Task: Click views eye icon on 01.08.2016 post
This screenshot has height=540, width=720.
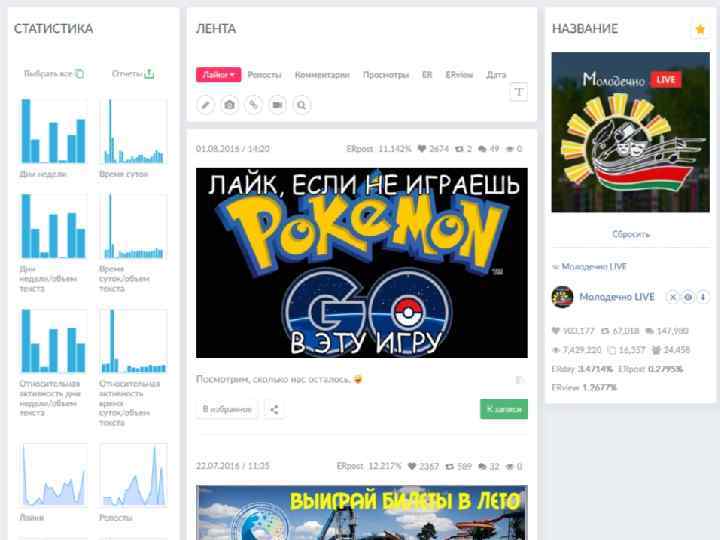Action: click(x=514, y=149)
